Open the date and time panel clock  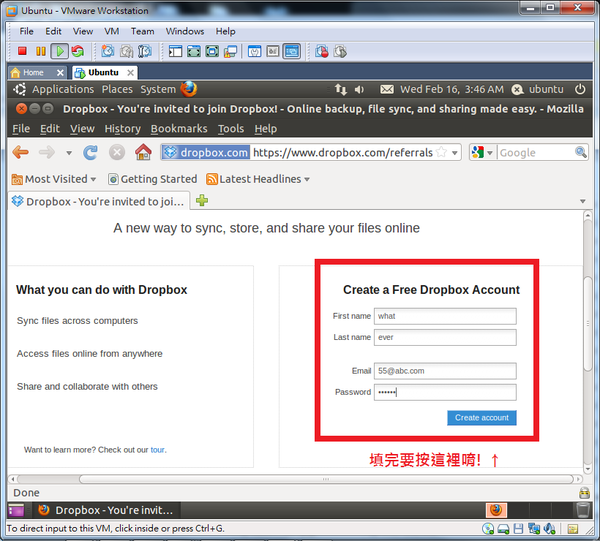click(x=452, y=90)
